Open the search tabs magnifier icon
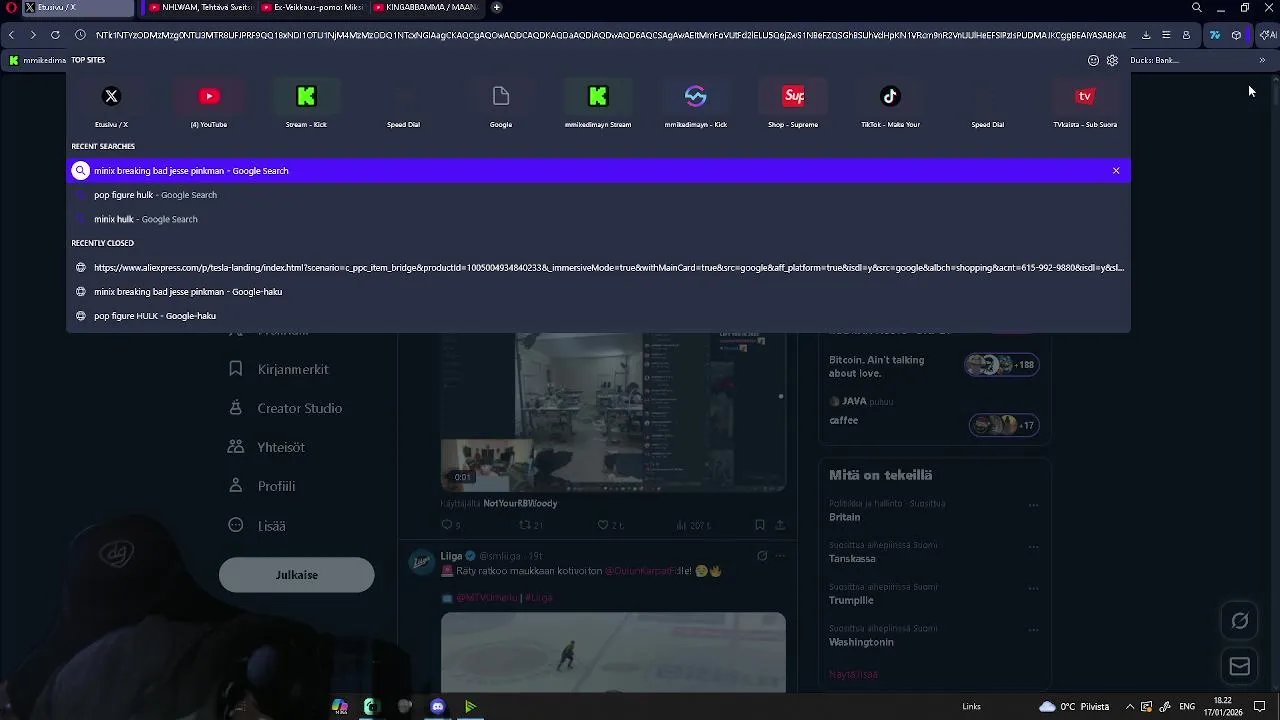The height and width of the screenshot is (720, 1280). click(1196, 7)
